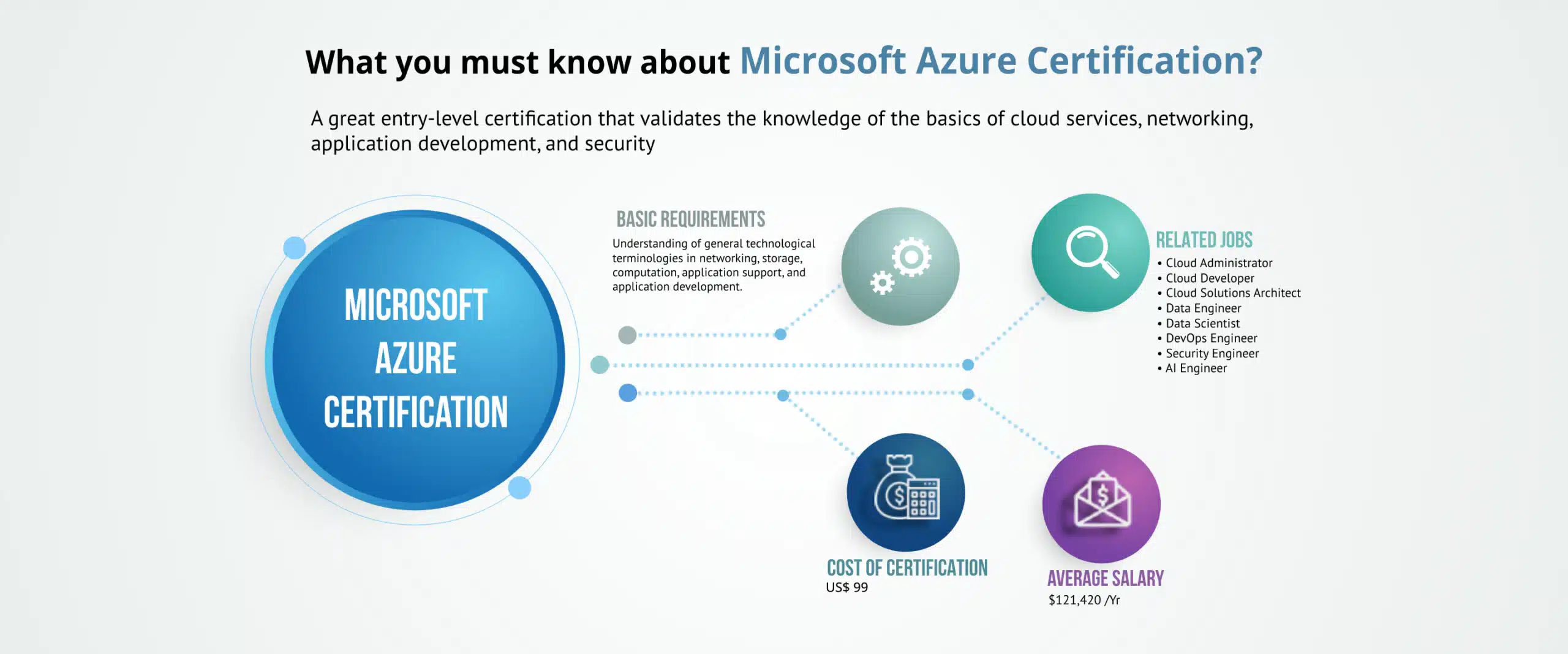The width and height of the screenshot is (1568, 654).
Task: Select Cloud Administrator in the jobs list
Action: [x=1218, y=263]
